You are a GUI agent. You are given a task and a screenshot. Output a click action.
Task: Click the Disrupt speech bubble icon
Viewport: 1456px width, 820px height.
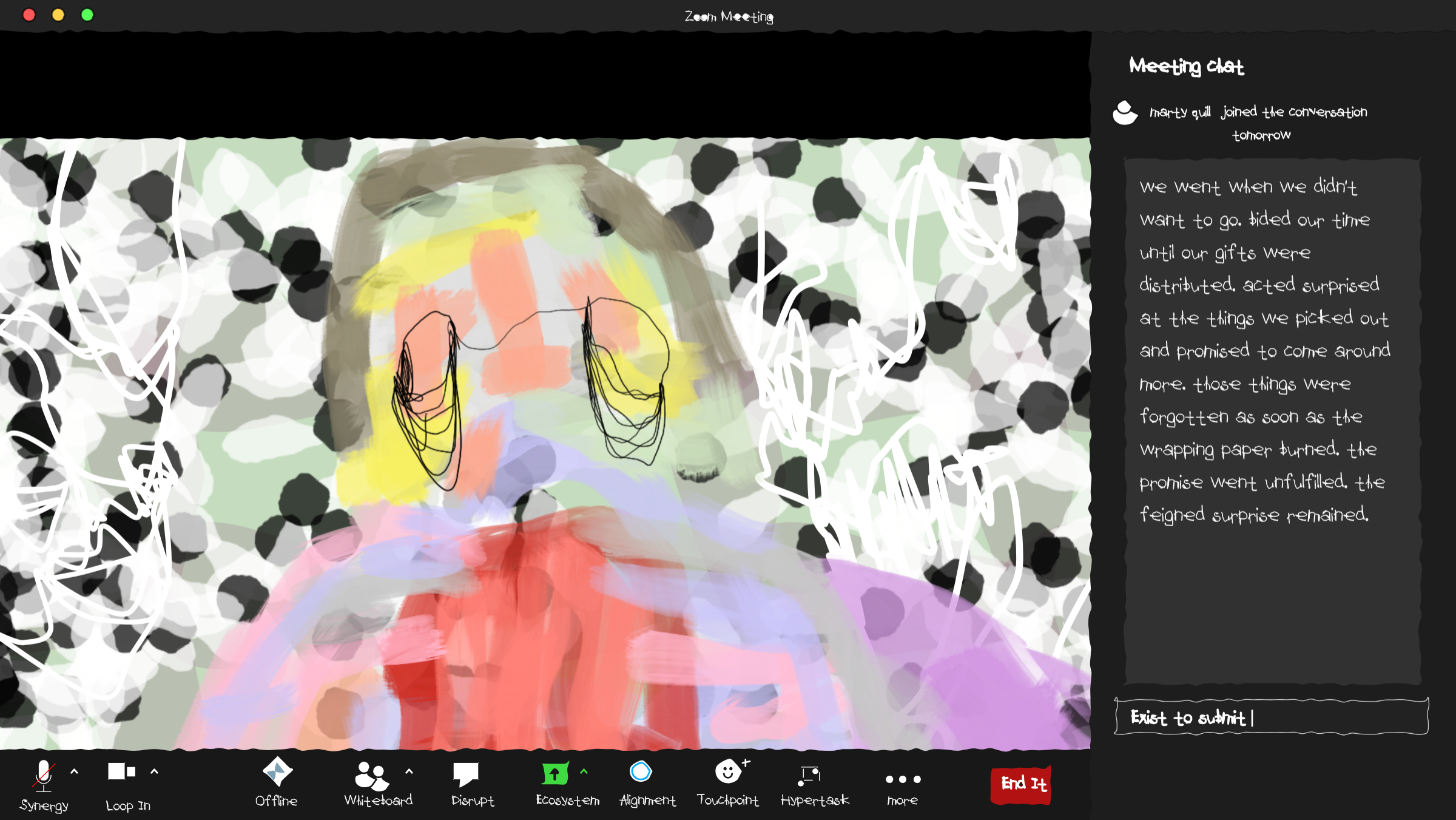coord(466,774)
